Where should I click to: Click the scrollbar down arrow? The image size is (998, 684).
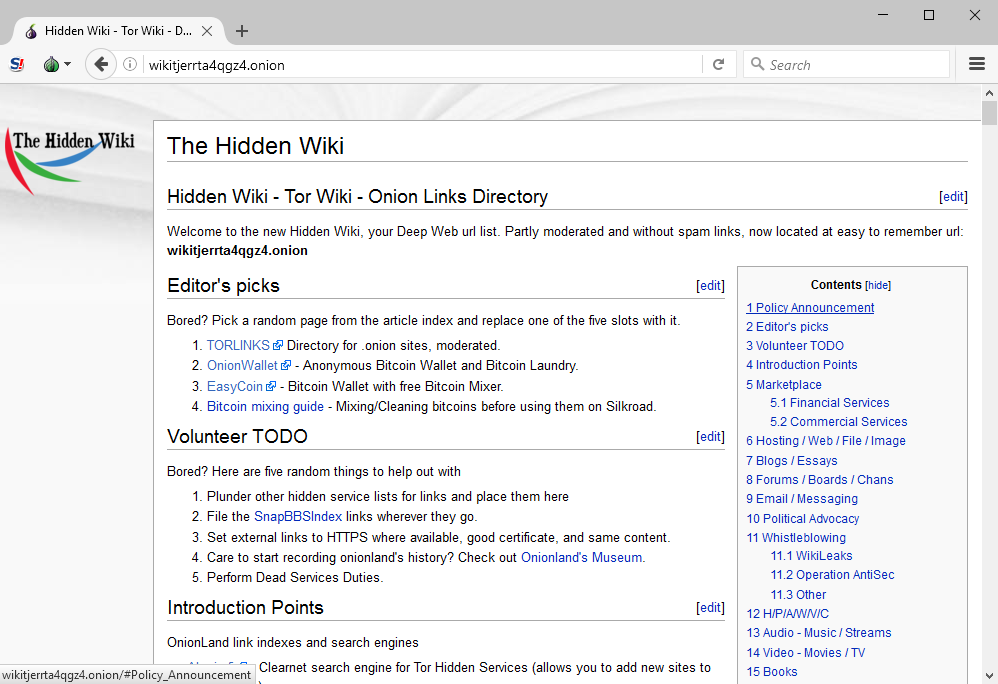pyautogui.click(x=989, y=676)
